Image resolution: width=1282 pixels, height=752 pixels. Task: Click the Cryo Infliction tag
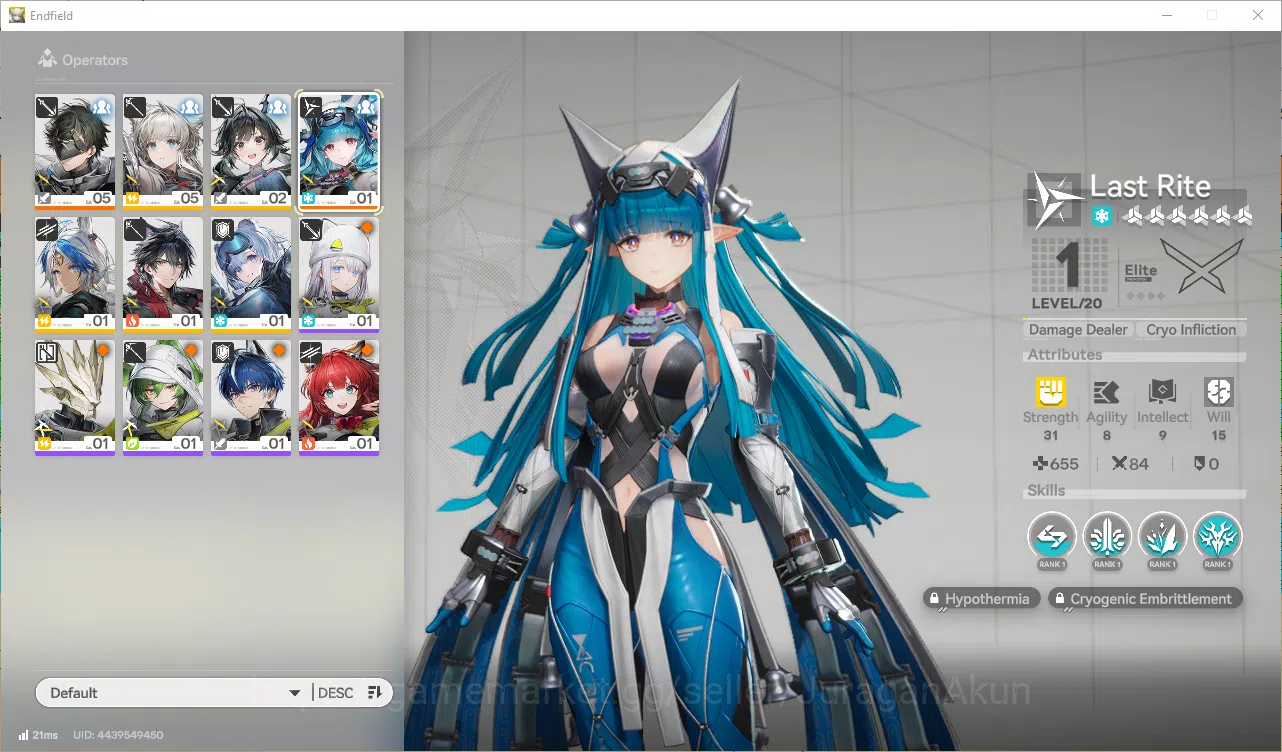pos(1191,330)
